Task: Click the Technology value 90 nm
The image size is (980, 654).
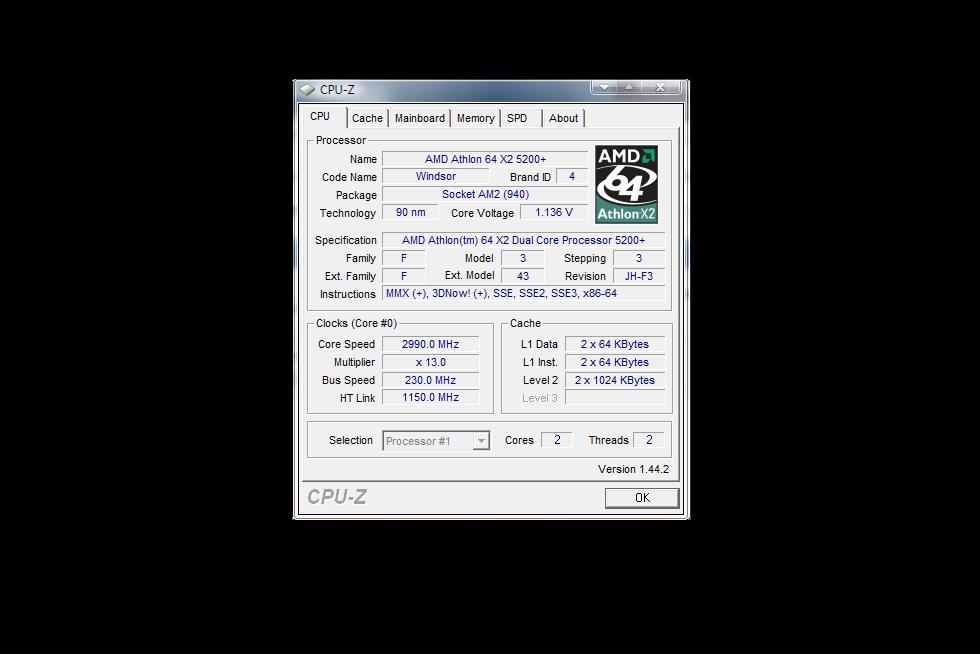Action: (410, 213)
